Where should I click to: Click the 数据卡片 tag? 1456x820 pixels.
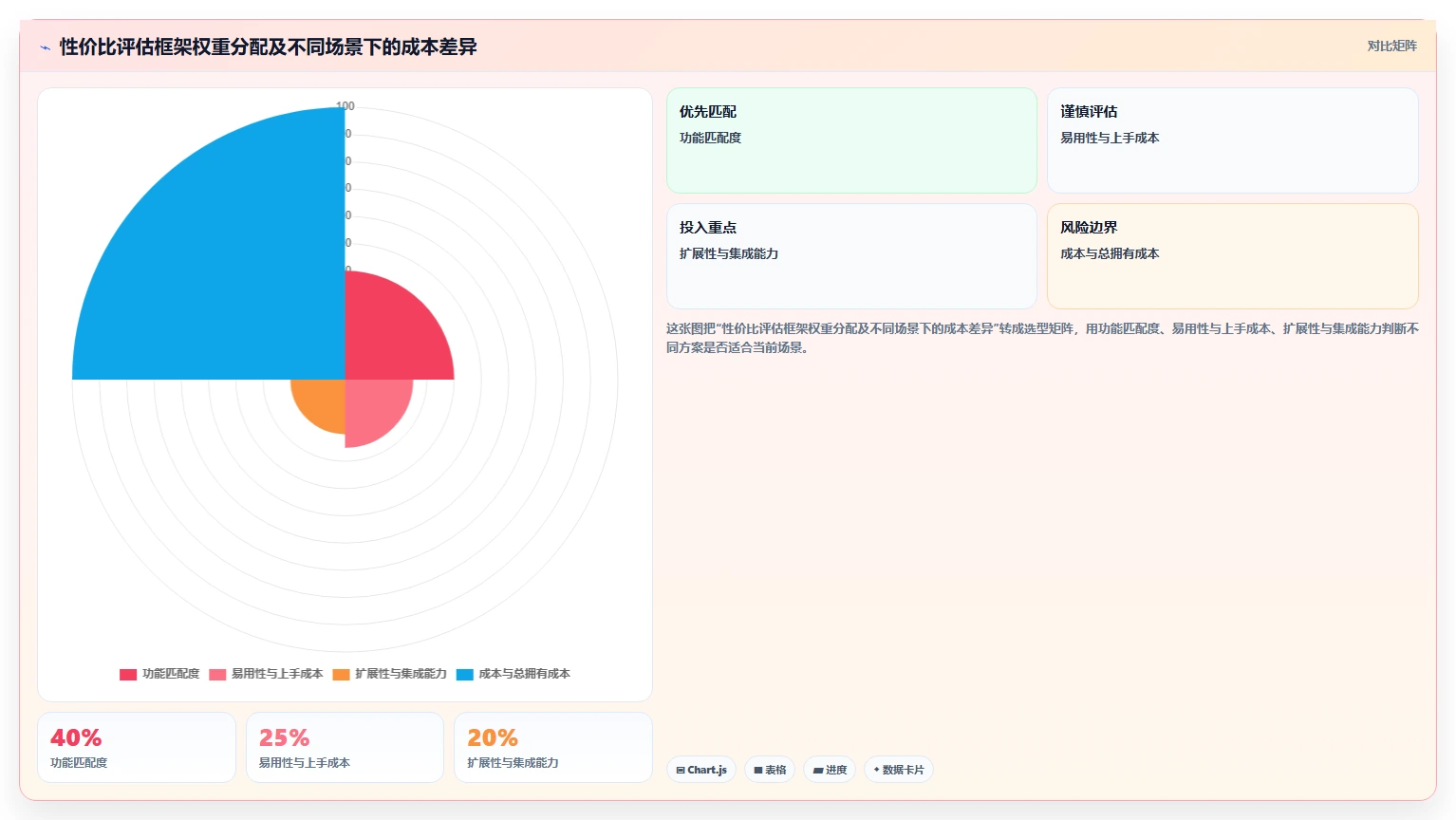[x=898, y=770]
